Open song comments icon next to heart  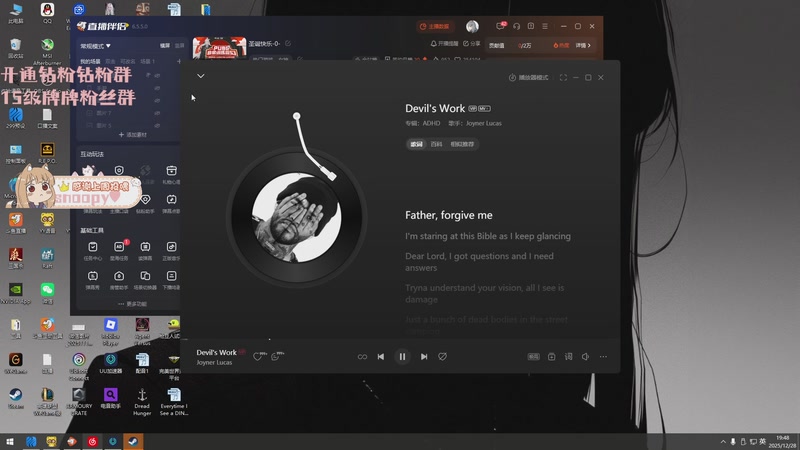click(x=276, y=356)
